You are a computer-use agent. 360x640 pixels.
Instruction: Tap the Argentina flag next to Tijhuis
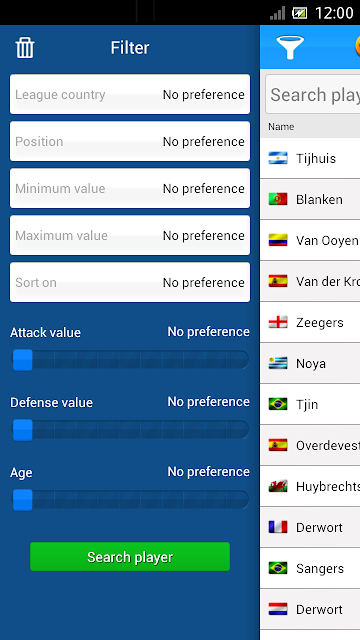coord(278,158)
